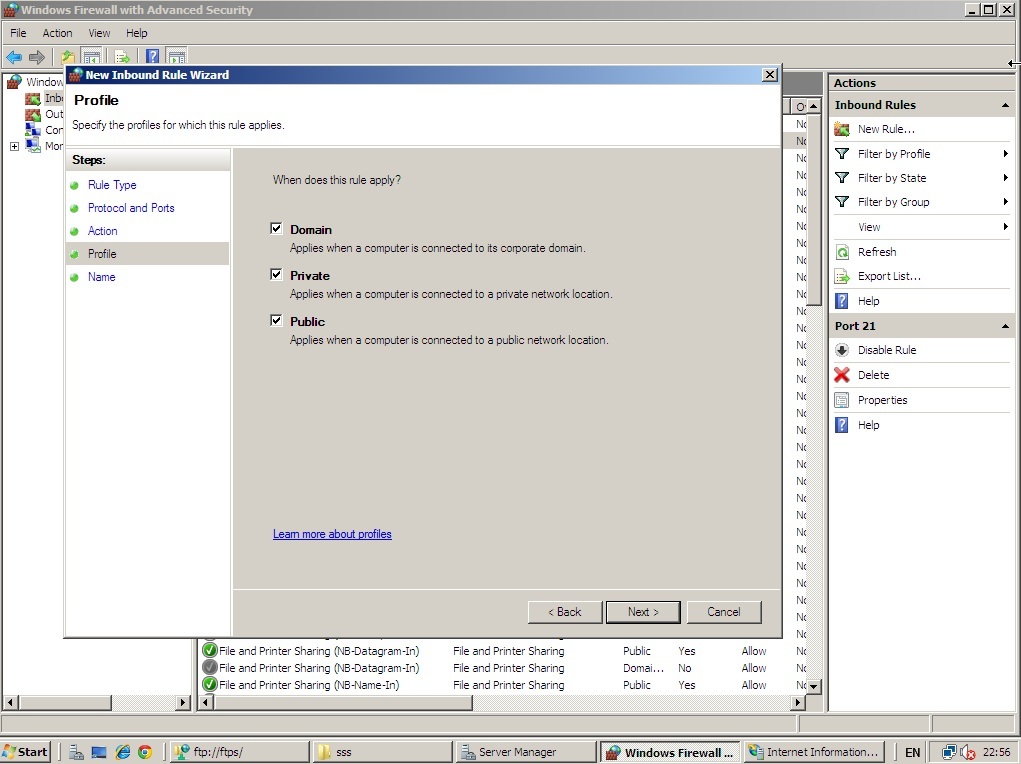Click the Filter by Group funnel icon
Viewport: 1021px width, 764px height.
click(x=842, y=202)
